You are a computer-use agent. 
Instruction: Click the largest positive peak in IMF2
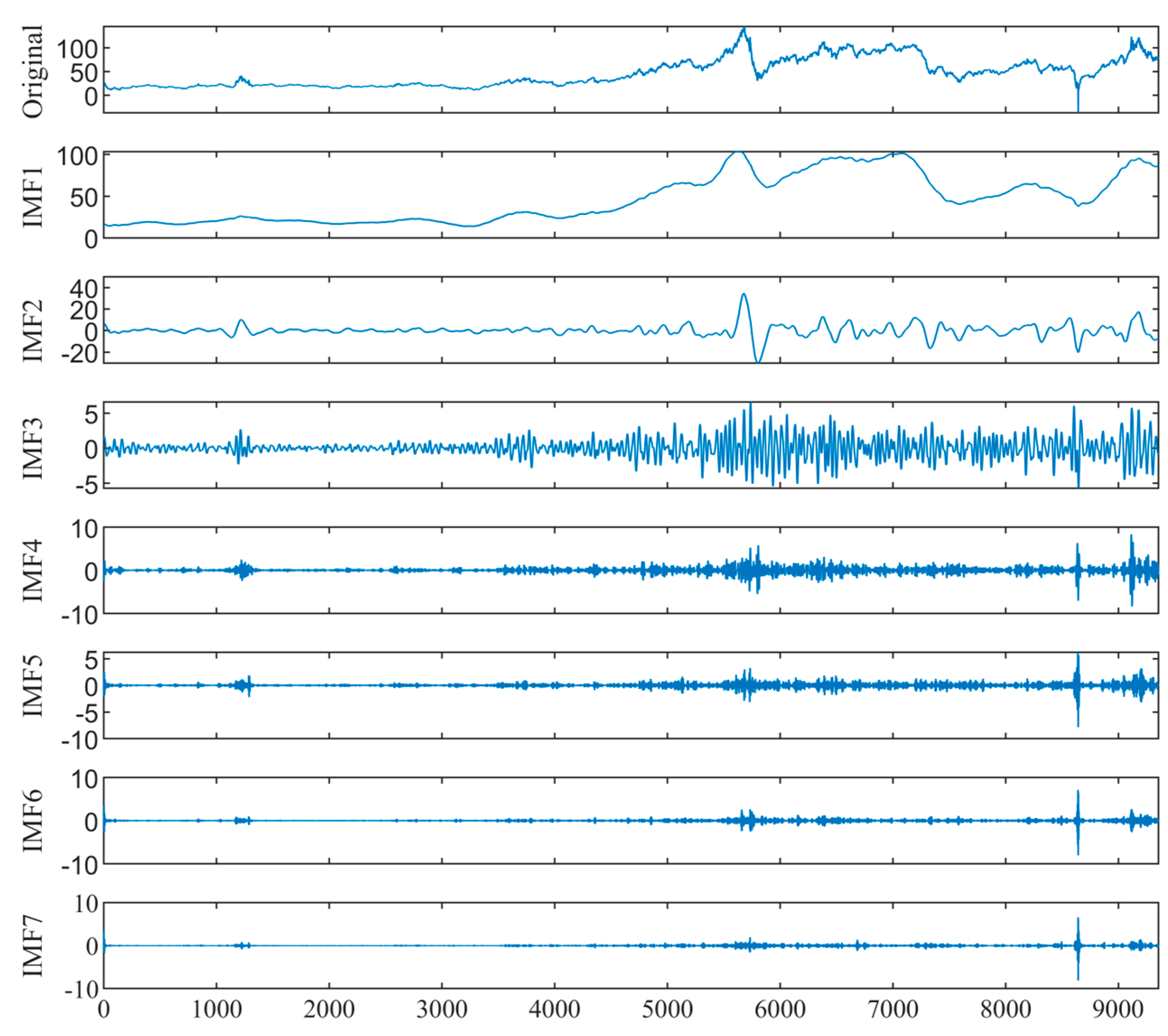click(x=744, y=295)
